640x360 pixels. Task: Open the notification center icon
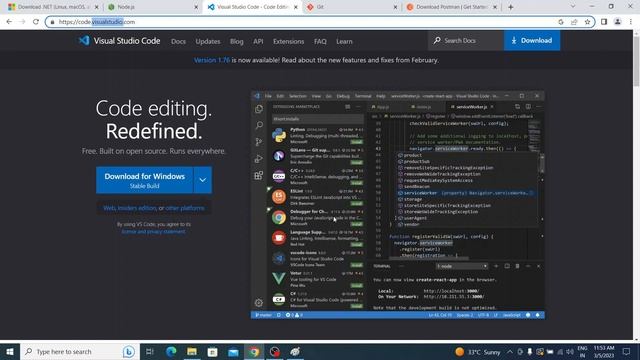[627, 351]
